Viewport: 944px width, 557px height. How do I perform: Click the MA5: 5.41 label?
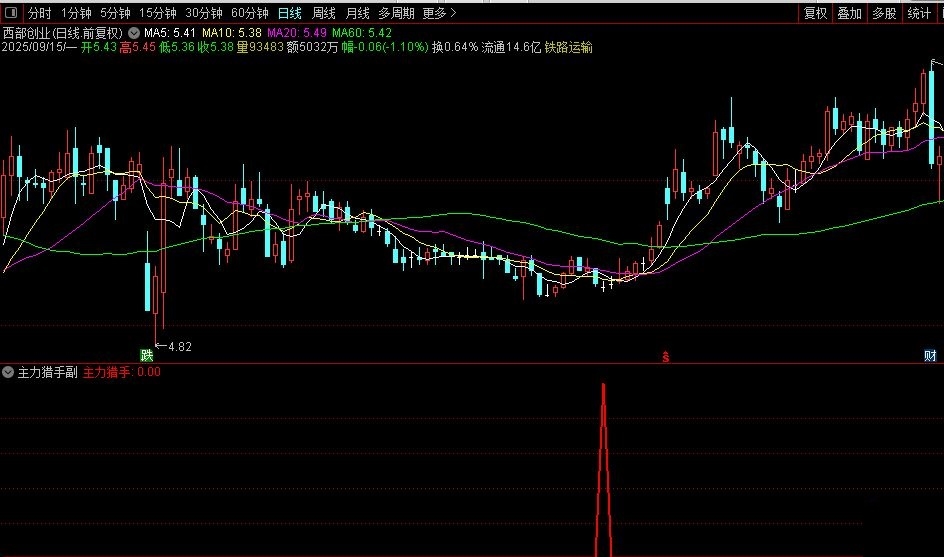point(170,33)
